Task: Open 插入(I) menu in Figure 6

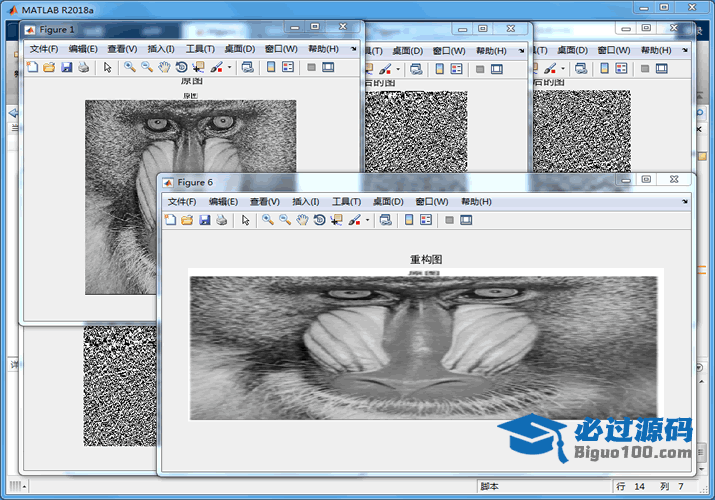Action: click(306, 201)
